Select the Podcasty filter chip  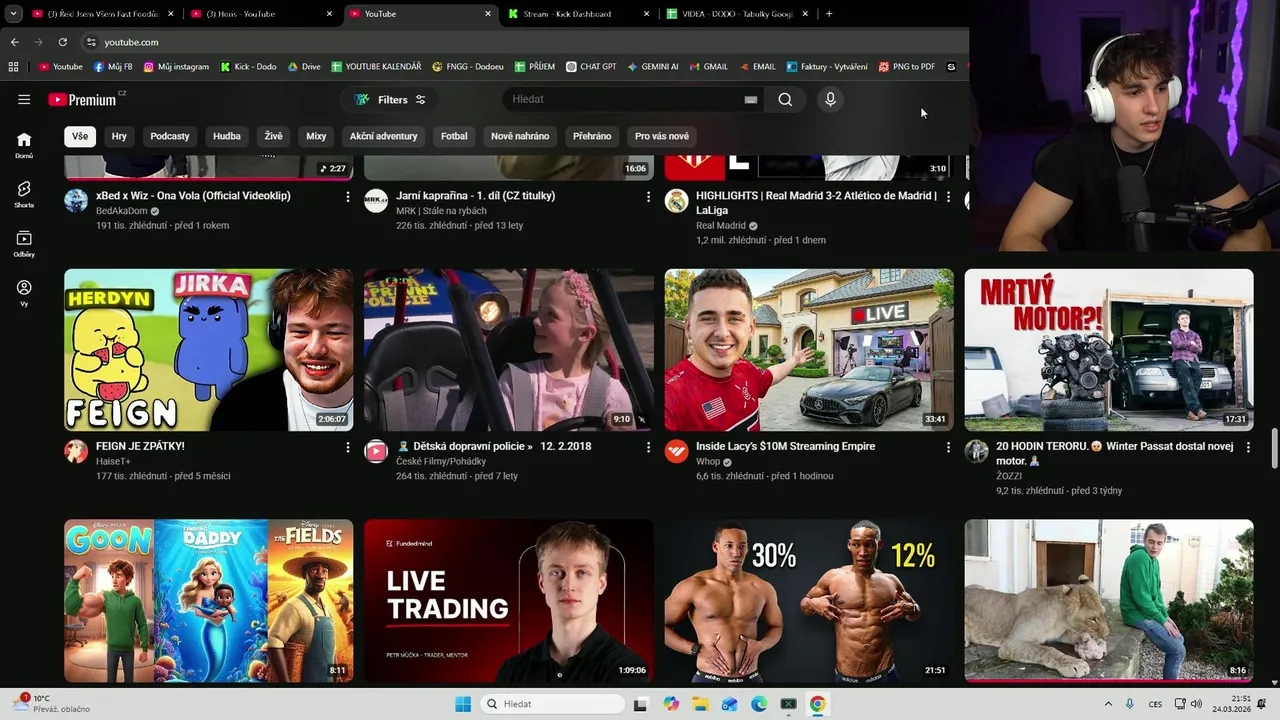(170, 136)
